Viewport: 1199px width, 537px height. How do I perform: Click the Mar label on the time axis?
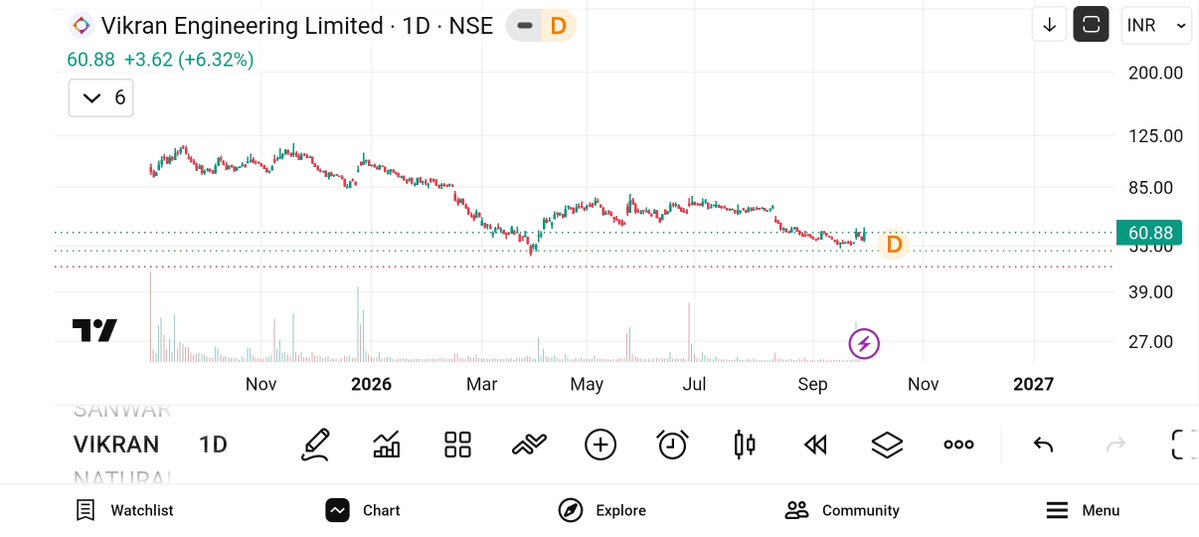[483, 384]
